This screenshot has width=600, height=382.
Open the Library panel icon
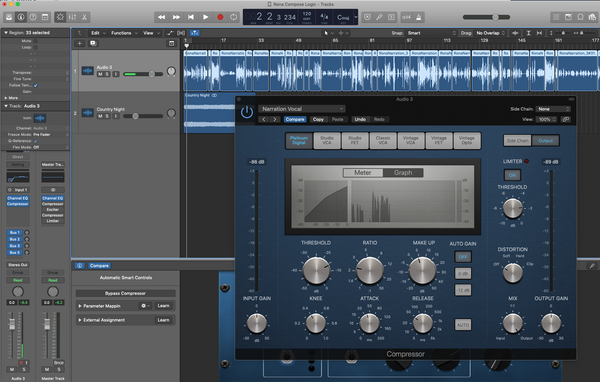(x=9, y=17)
